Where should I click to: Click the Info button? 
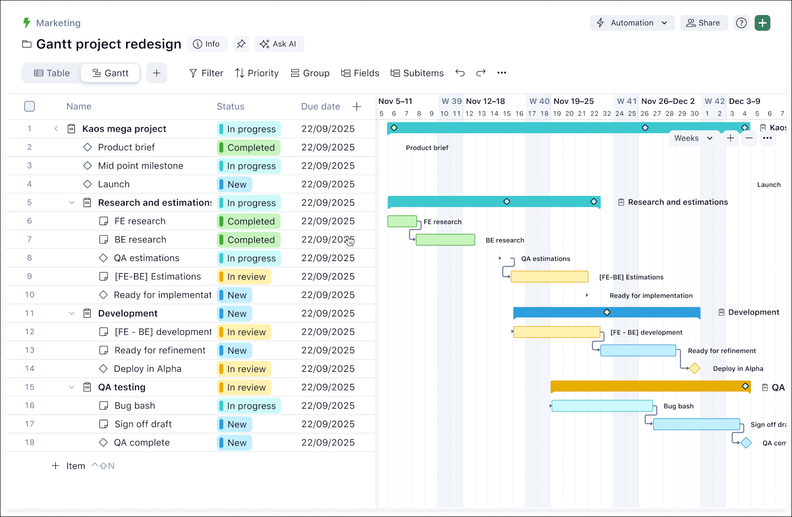pos(207,44)
